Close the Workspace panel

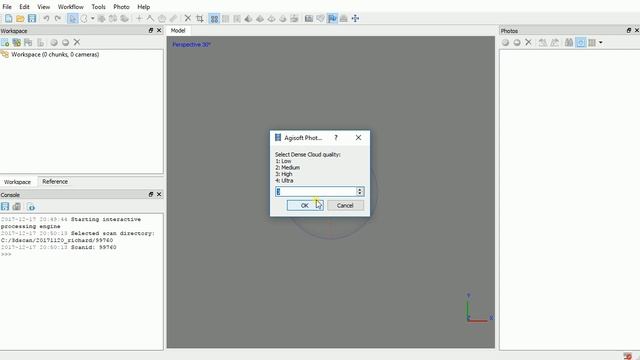[159, 31]
